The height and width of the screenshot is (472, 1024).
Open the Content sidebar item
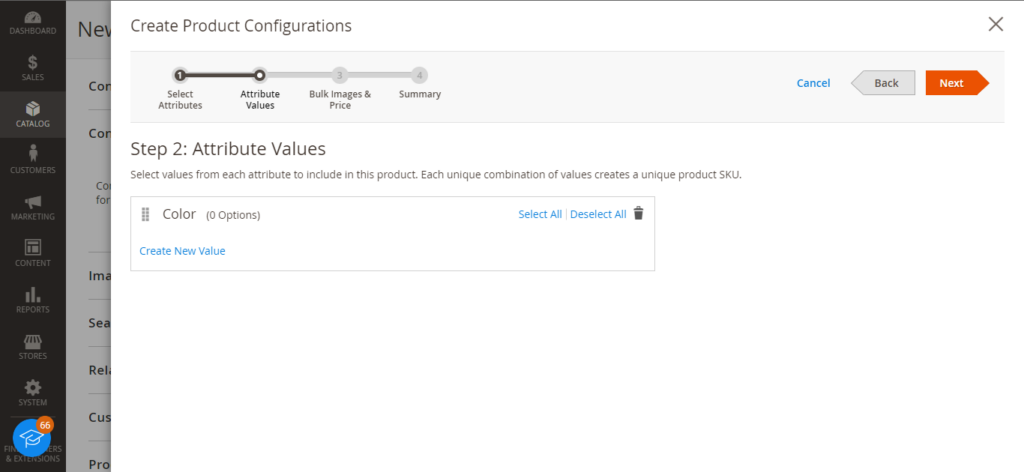point(33,254)
